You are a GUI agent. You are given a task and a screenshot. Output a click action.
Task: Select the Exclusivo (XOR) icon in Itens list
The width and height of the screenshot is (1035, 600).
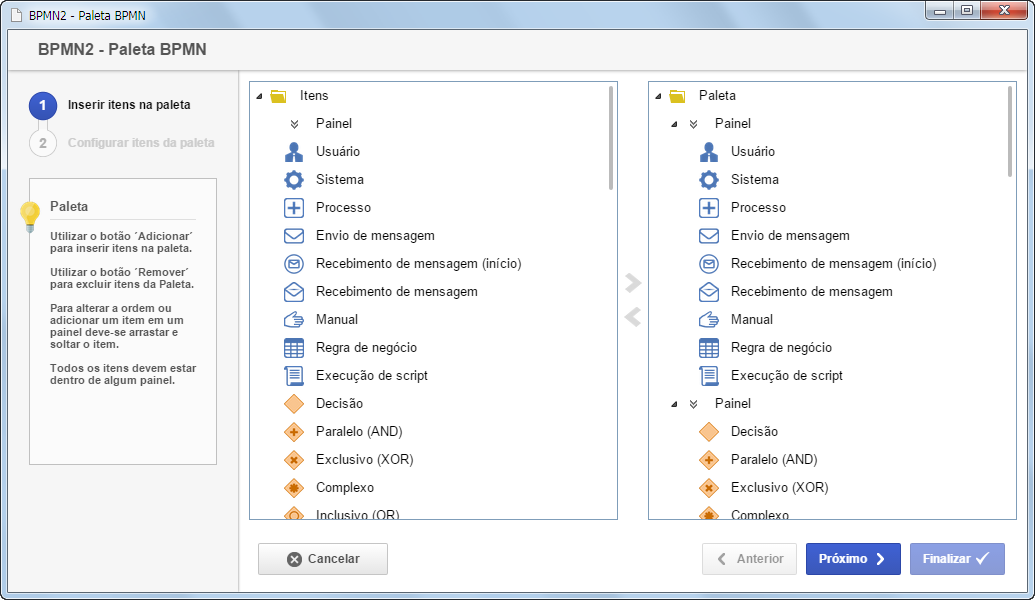(294, 459)
